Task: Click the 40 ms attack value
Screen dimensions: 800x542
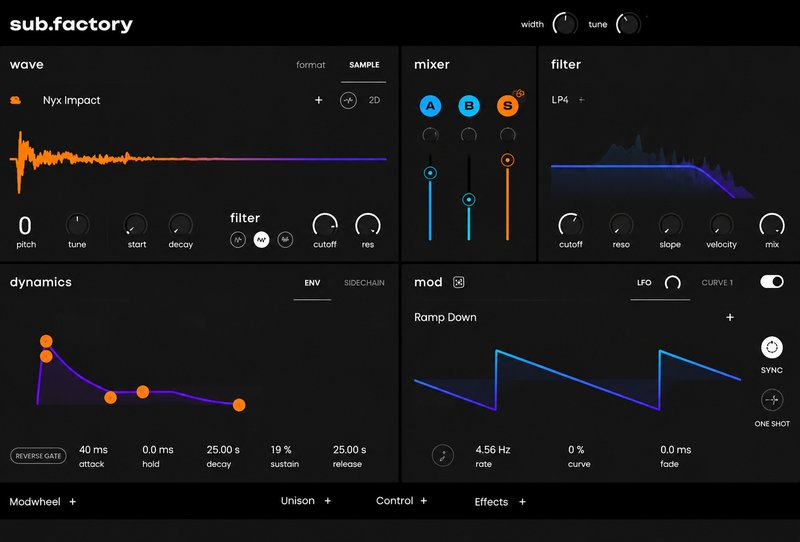Action: pos(93,450)
